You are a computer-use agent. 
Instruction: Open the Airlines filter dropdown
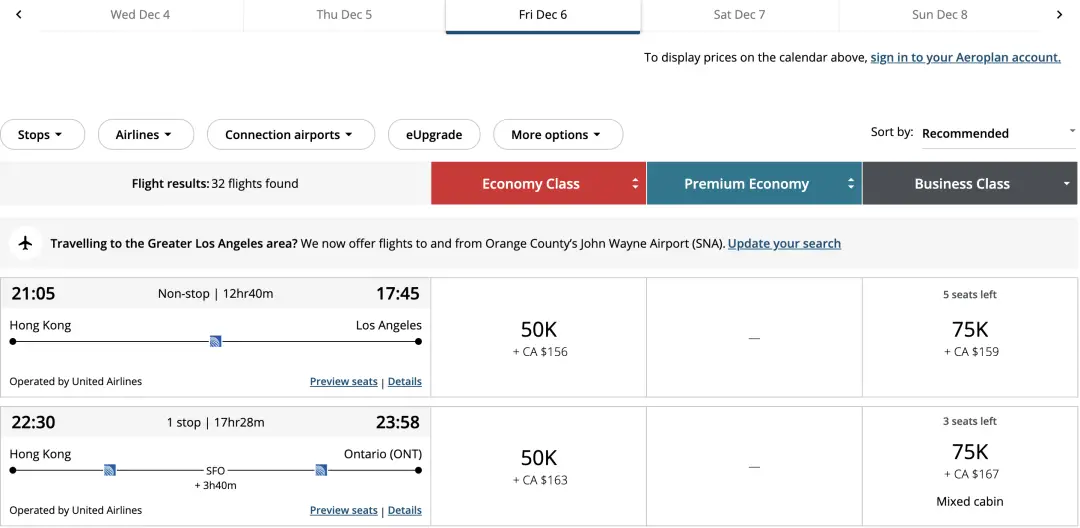click(145, 135)
